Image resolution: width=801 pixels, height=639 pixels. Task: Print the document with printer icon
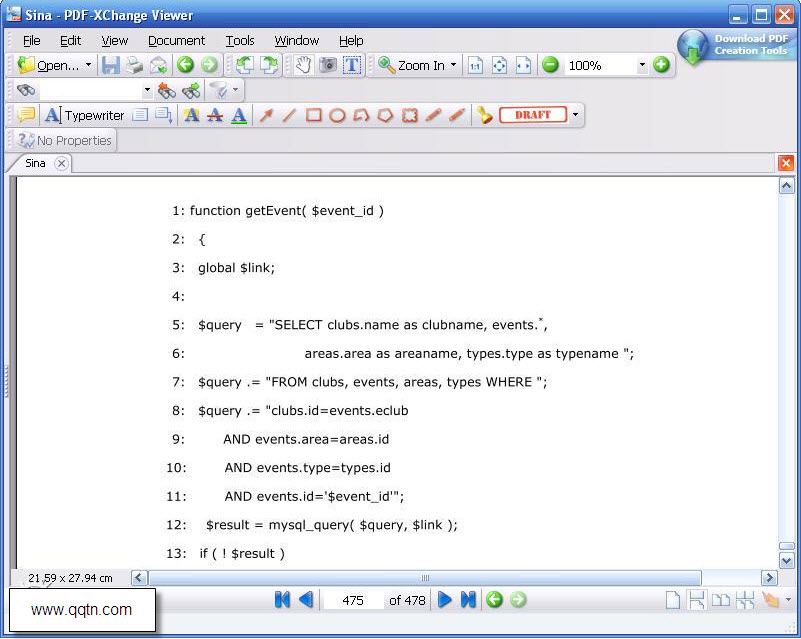coord(134,65)
